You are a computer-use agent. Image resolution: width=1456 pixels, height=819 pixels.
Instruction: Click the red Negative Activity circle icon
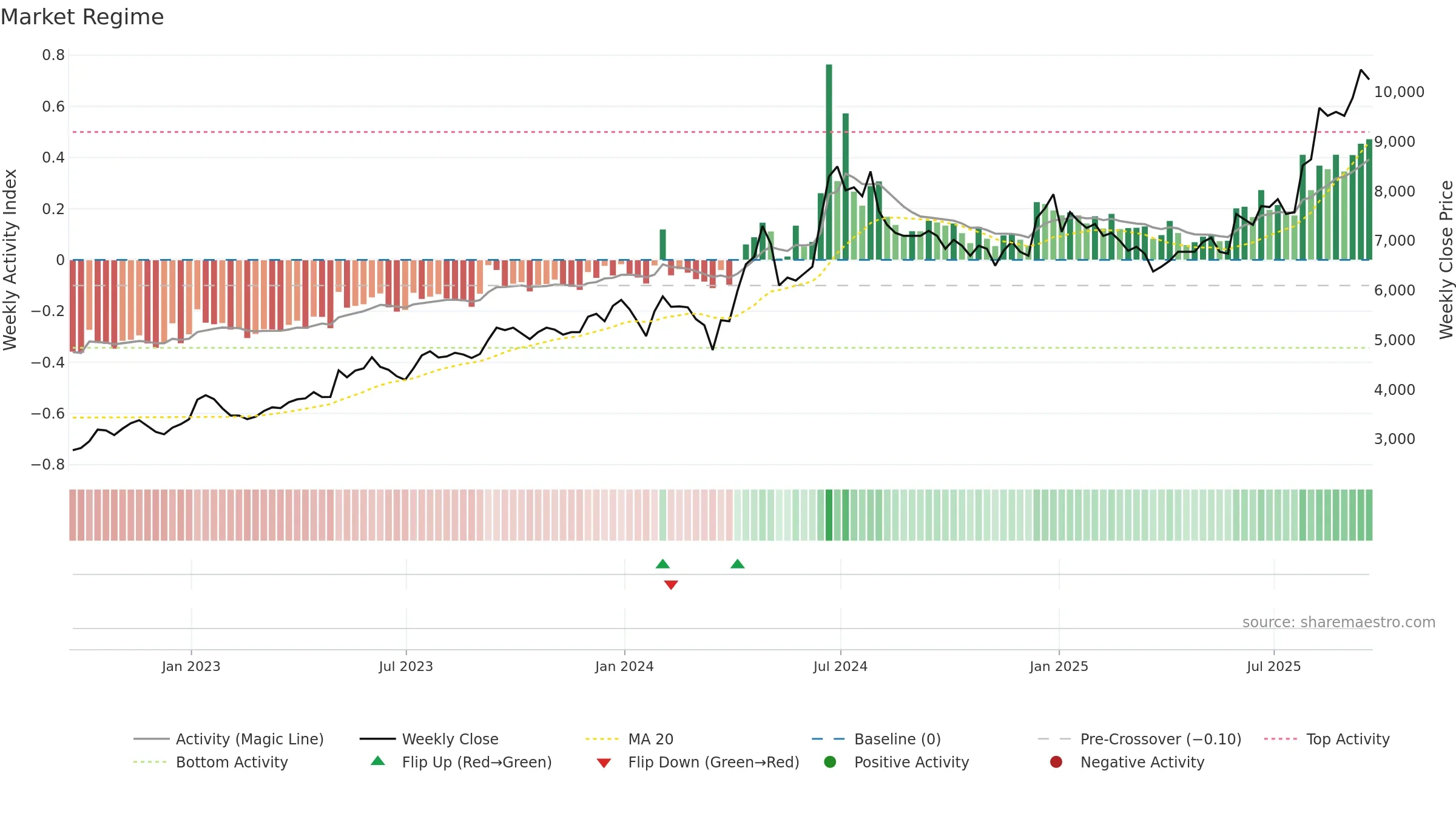click(1056, 762)
